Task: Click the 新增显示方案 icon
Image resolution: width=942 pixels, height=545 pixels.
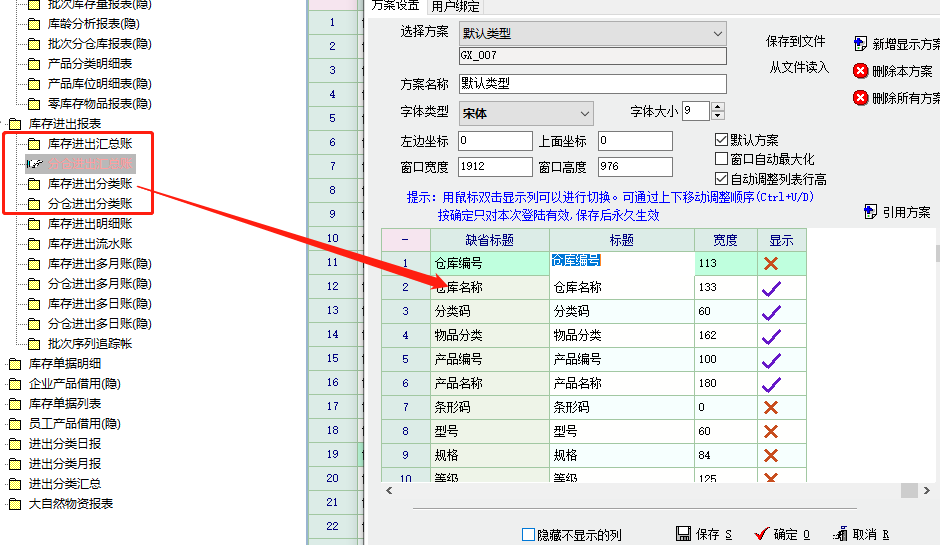Action: [860, 44]
